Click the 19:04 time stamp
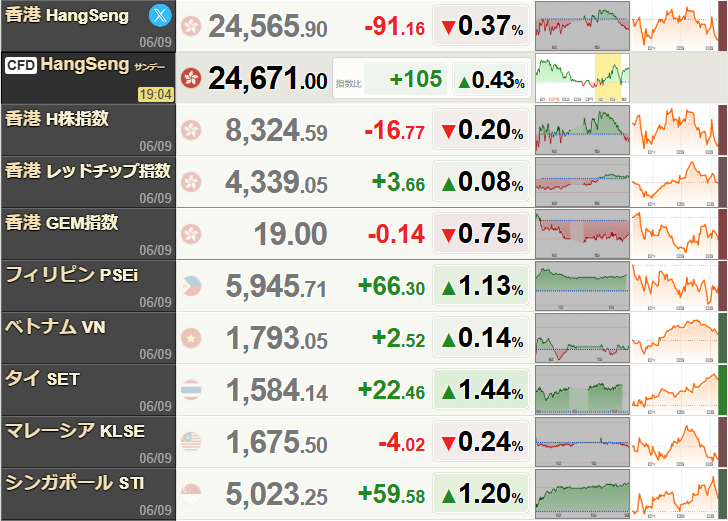728x521 pixels. coord(156,95)
